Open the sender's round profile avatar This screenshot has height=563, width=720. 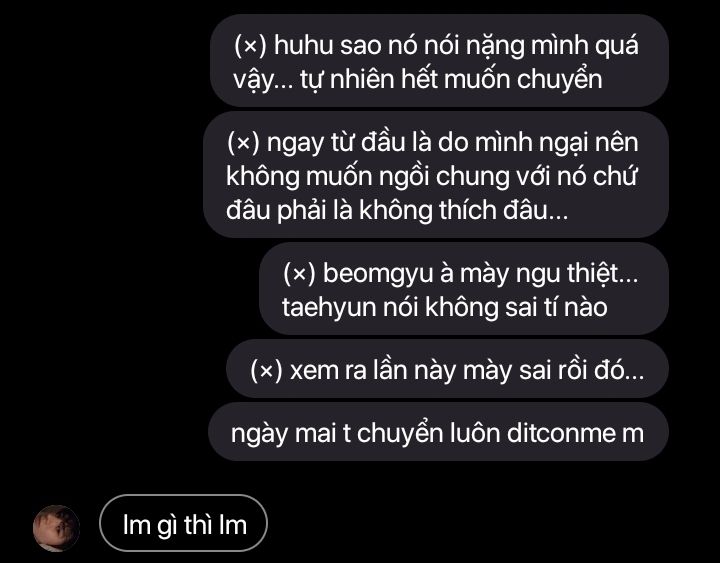point(56,528)
